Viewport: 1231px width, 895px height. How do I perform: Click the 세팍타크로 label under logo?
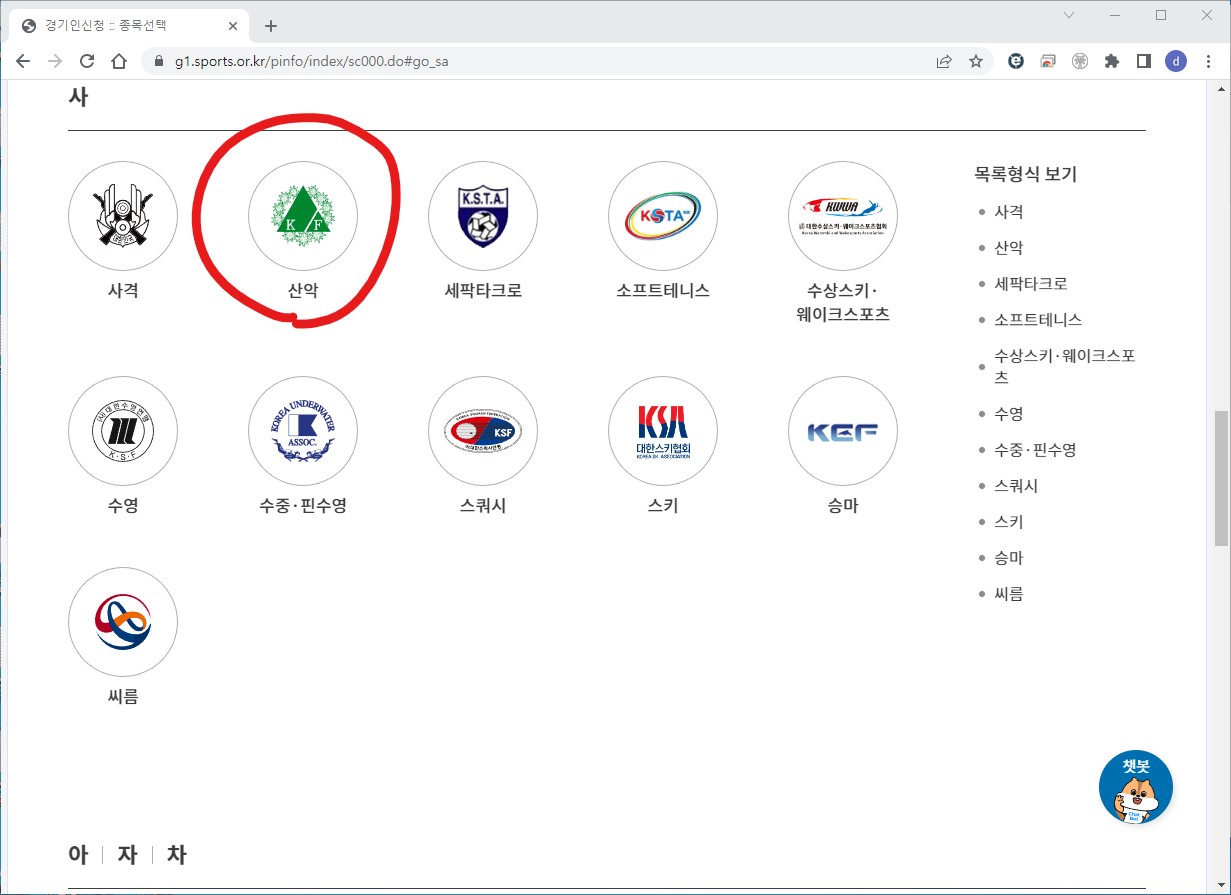click(x=483, y=291)
